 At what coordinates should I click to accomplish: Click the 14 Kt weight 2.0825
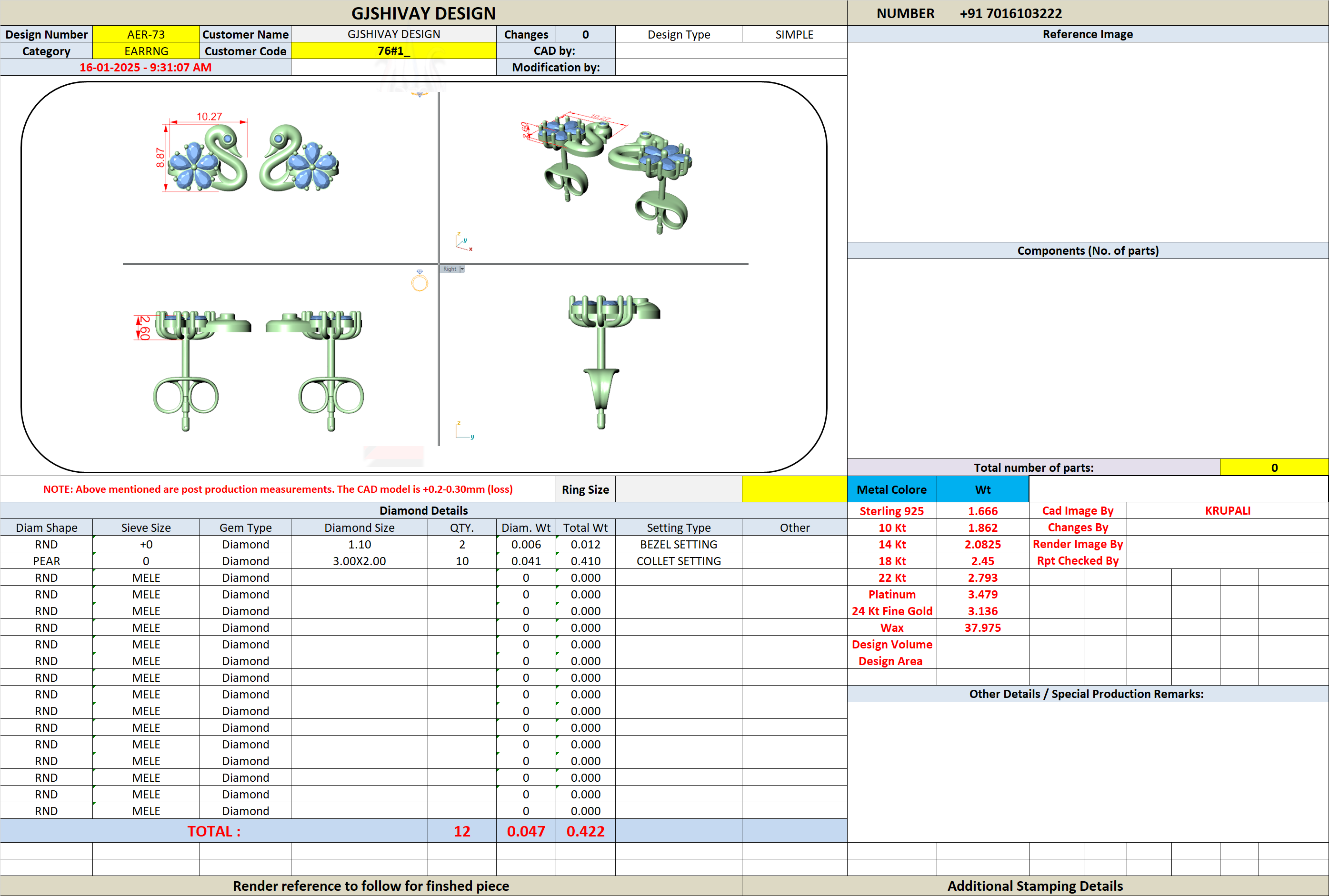(x=983, y=544)
